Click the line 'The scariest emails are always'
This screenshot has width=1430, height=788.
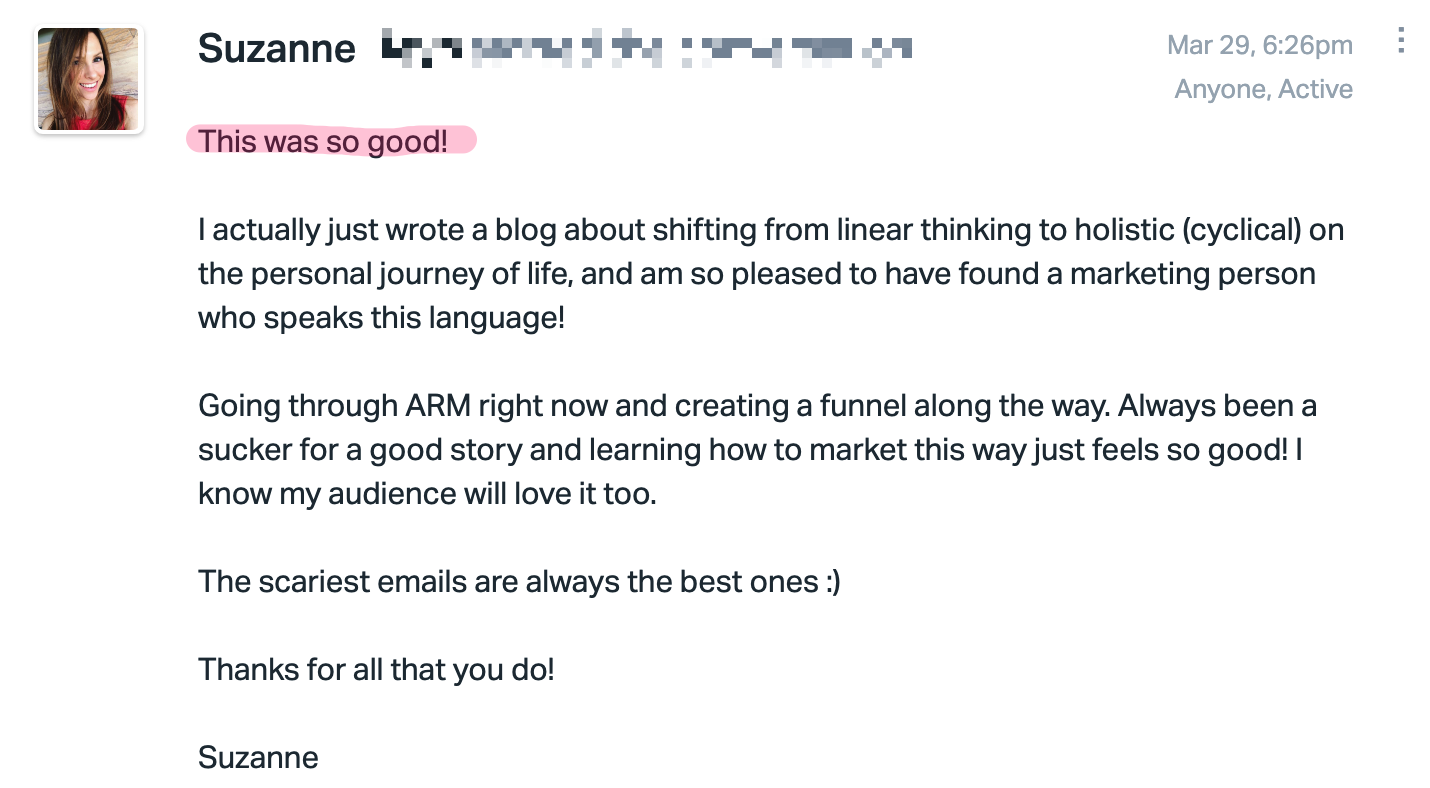(x=520, y=582)
